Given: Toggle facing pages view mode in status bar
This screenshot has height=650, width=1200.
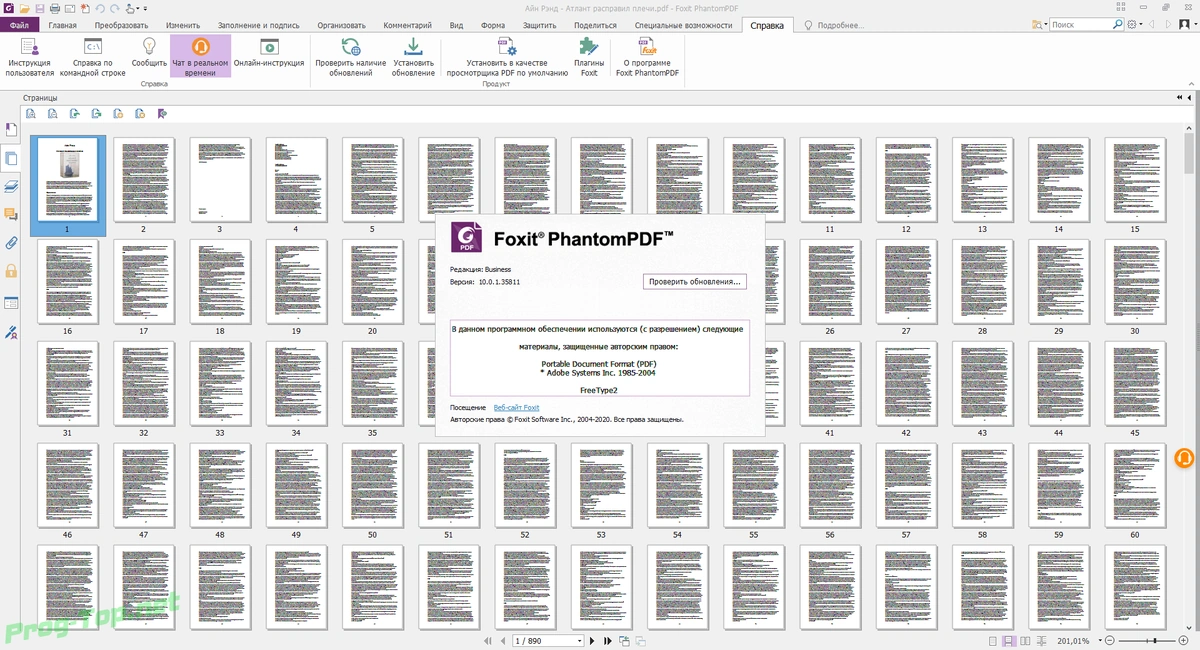Looking at the screenshot, I should (x=1025, y=639).
